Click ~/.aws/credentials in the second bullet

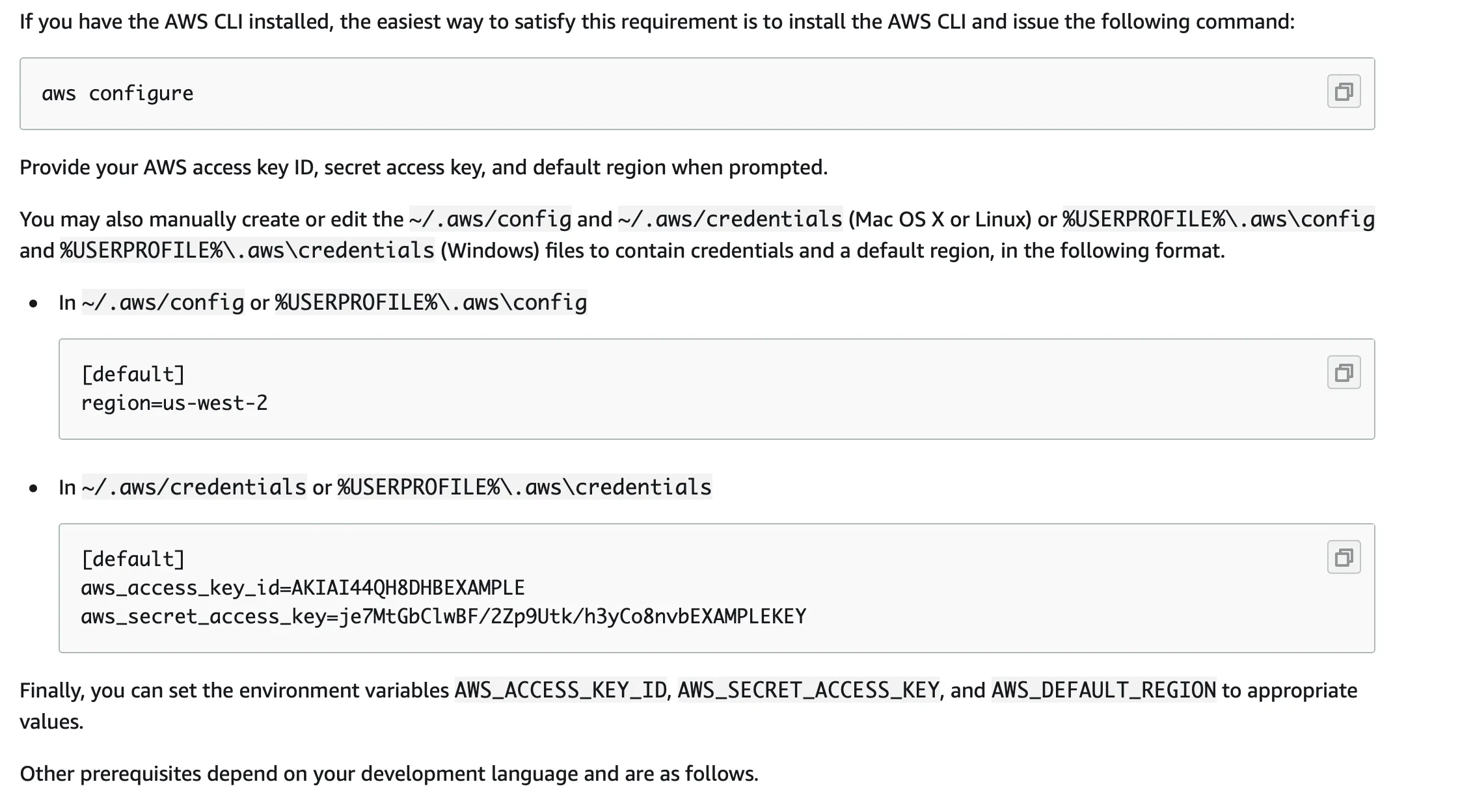tap(194, 487)
